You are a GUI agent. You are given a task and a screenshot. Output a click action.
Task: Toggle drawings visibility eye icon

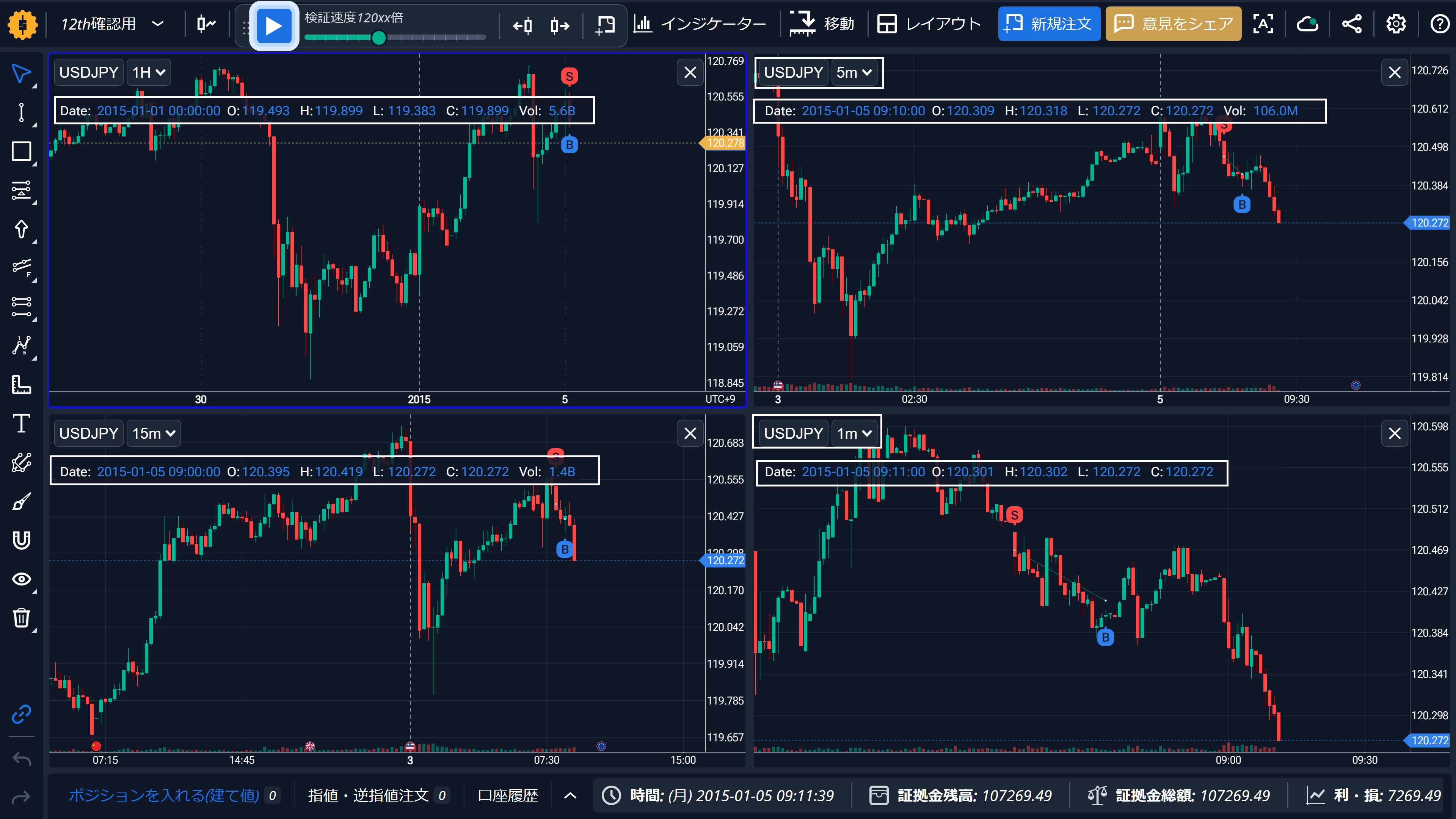tap(22, 579)
